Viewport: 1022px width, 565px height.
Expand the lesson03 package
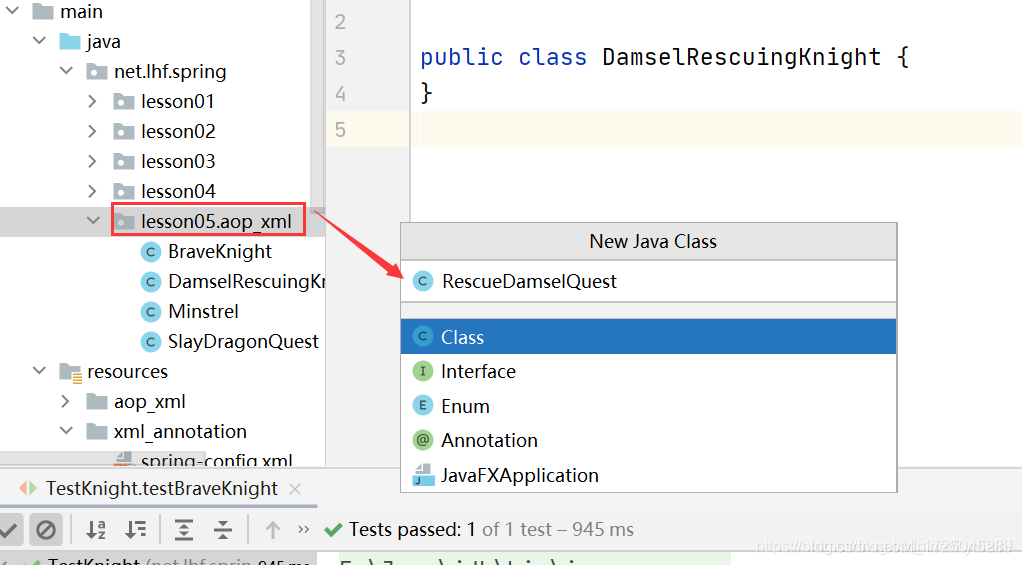pyautogui.click(x=92, y=161)
